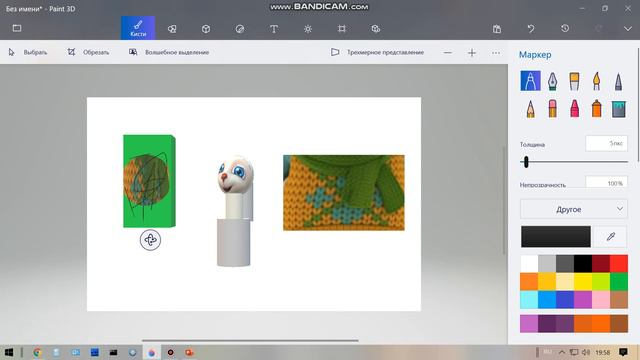This screenshot has height=360, width=640.
Task: Select the Pixel pen brush
Action: pos(618,81)
